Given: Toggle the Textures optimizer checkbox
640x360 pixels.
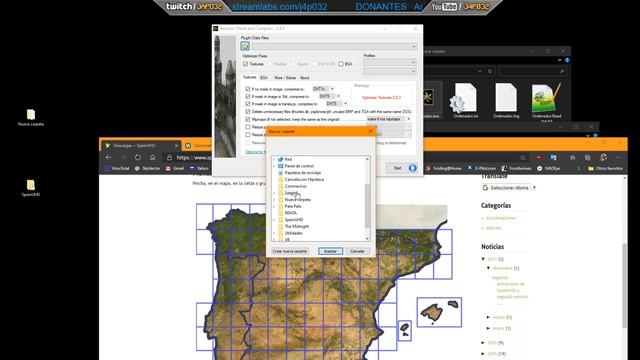Looking at the screenshot, I should (x=245, y=64).
